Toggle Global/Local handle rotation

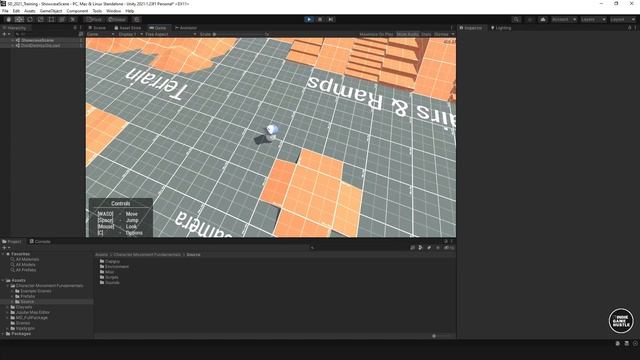pyautogui.click(x=117, y=19)
